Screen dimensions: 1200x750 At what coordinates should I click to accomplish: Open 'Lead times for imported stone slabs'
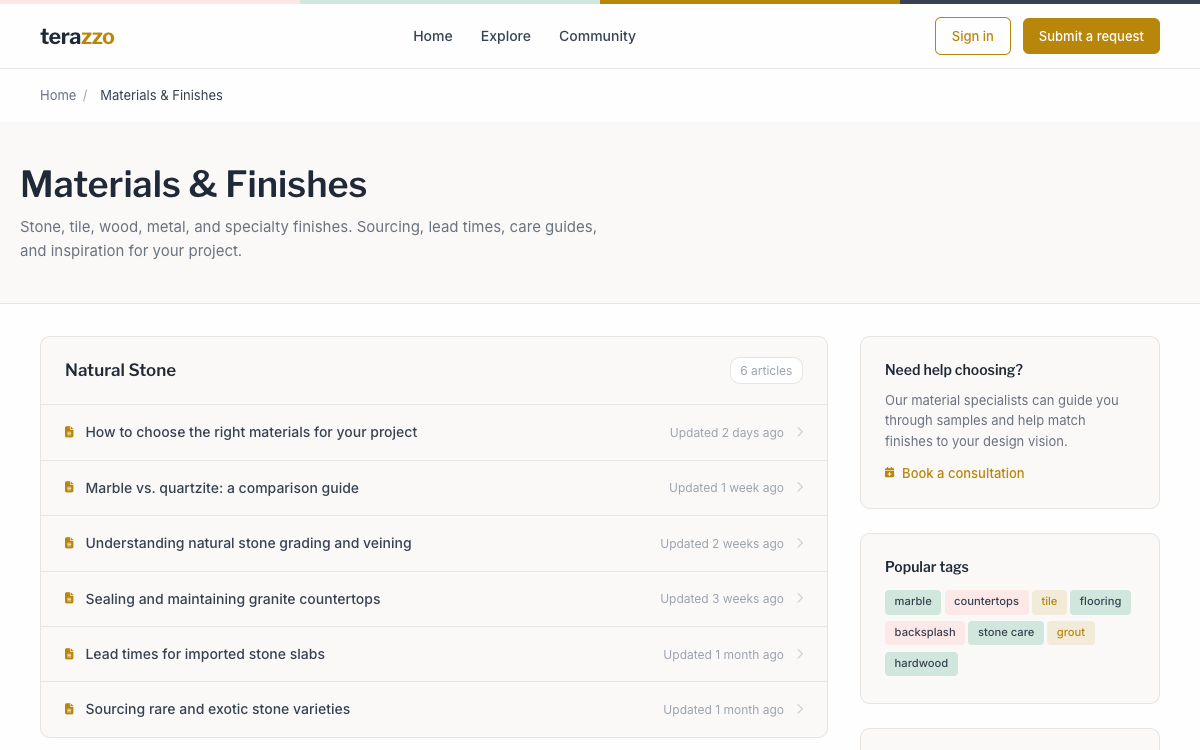pos(434,654)
